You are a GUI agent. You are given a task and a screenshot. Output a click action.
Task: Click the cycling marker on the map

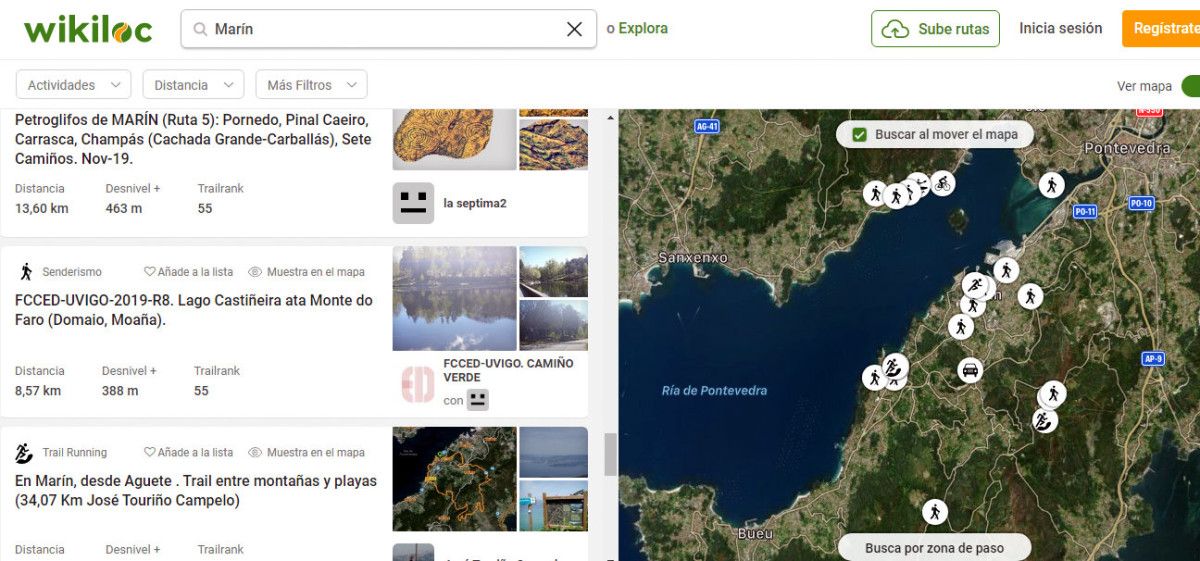click(941, 183)
